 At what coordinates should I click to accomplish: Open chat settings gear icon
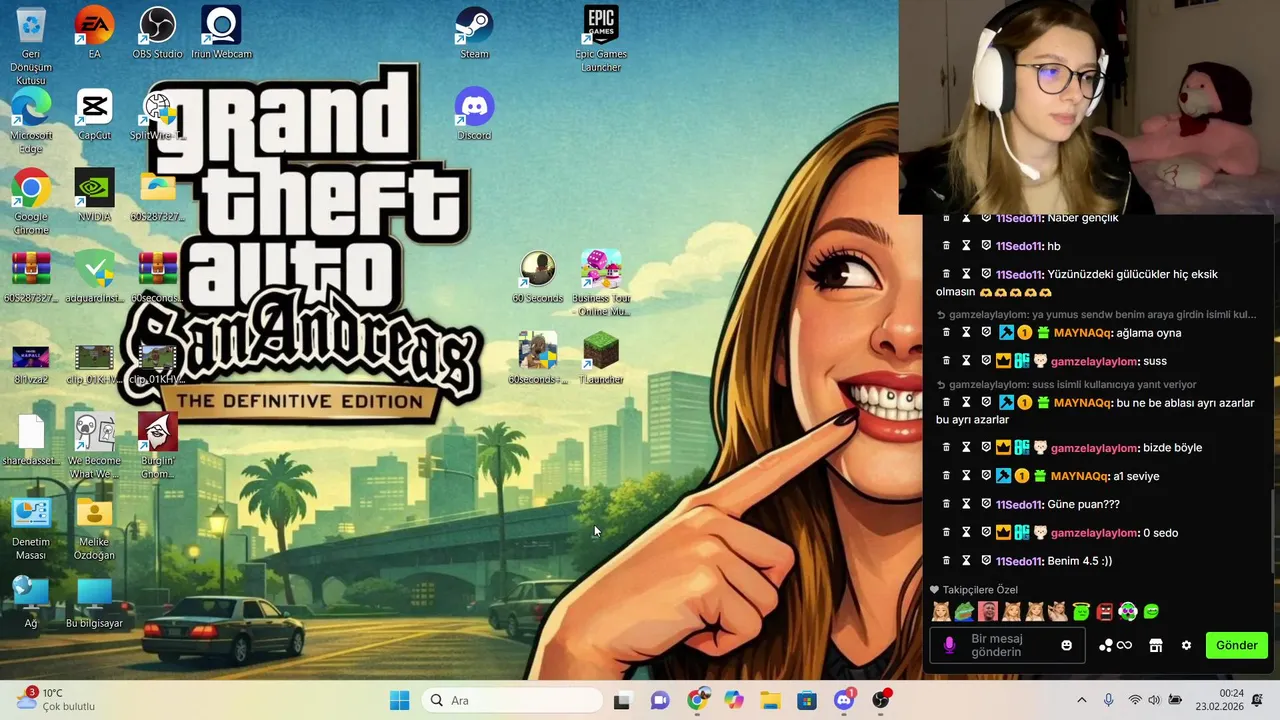tap(1186, 645)
